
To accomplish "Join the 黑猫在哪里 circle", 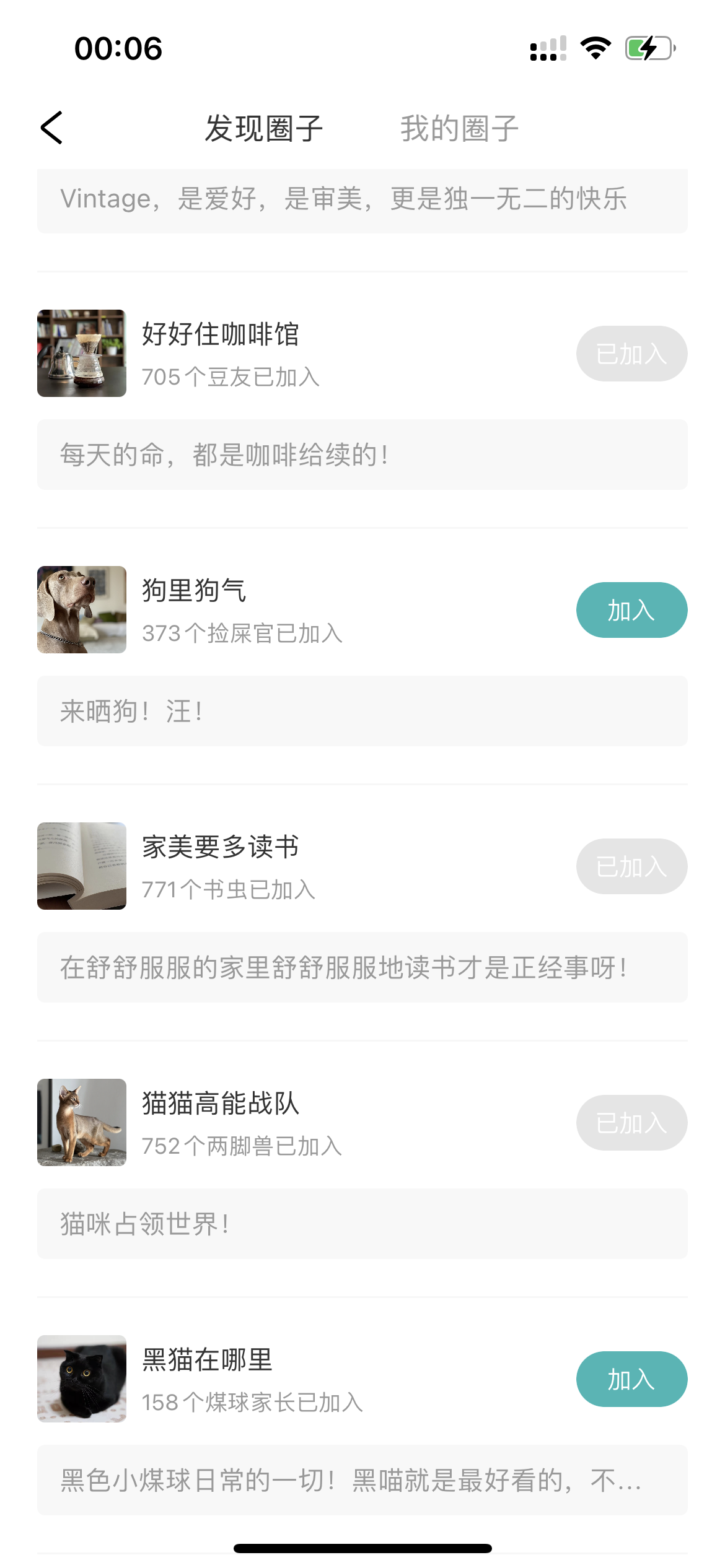I will (x=631, y=1379).
